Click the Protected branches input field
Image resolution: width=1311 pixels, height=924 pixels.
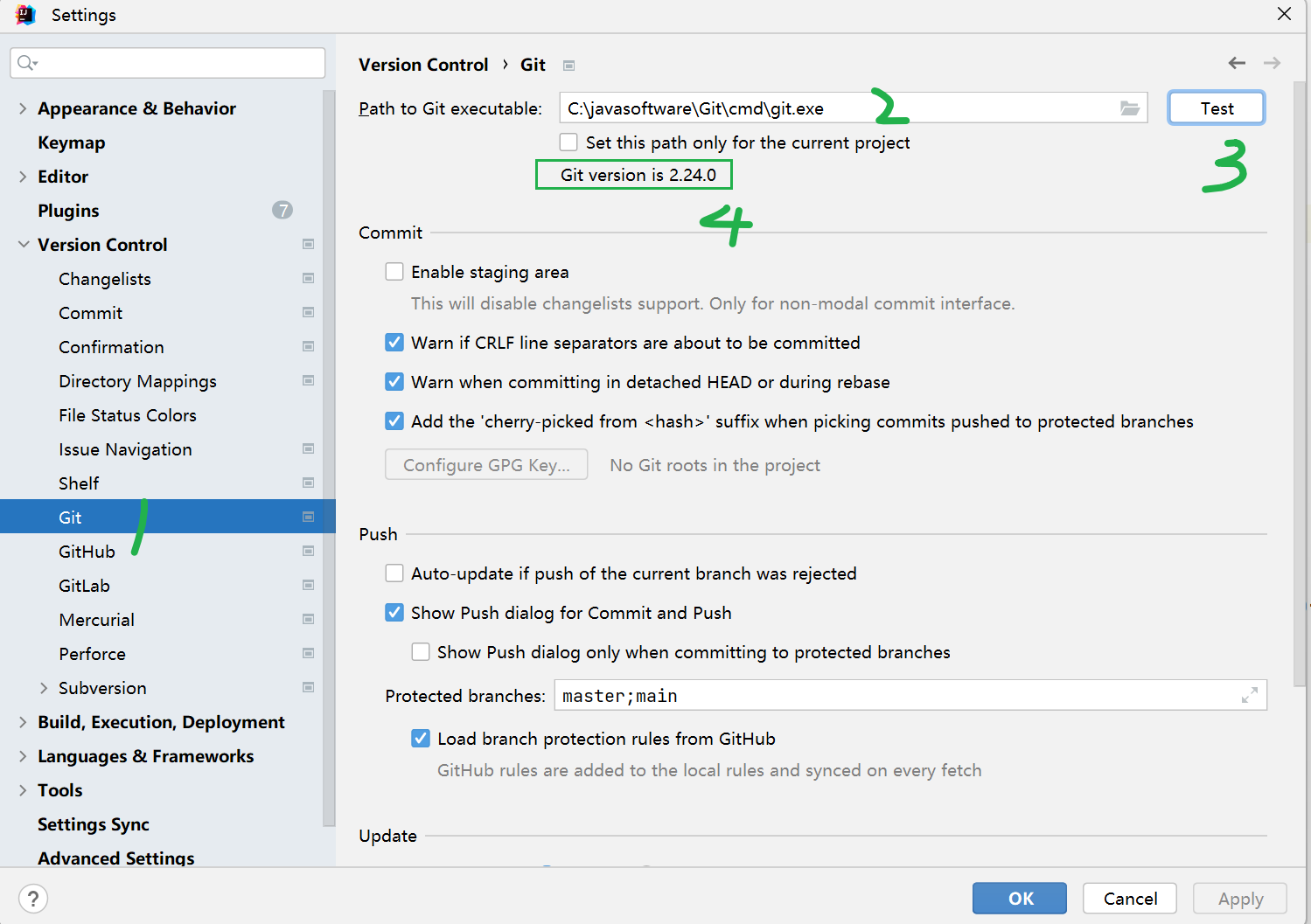910,696
